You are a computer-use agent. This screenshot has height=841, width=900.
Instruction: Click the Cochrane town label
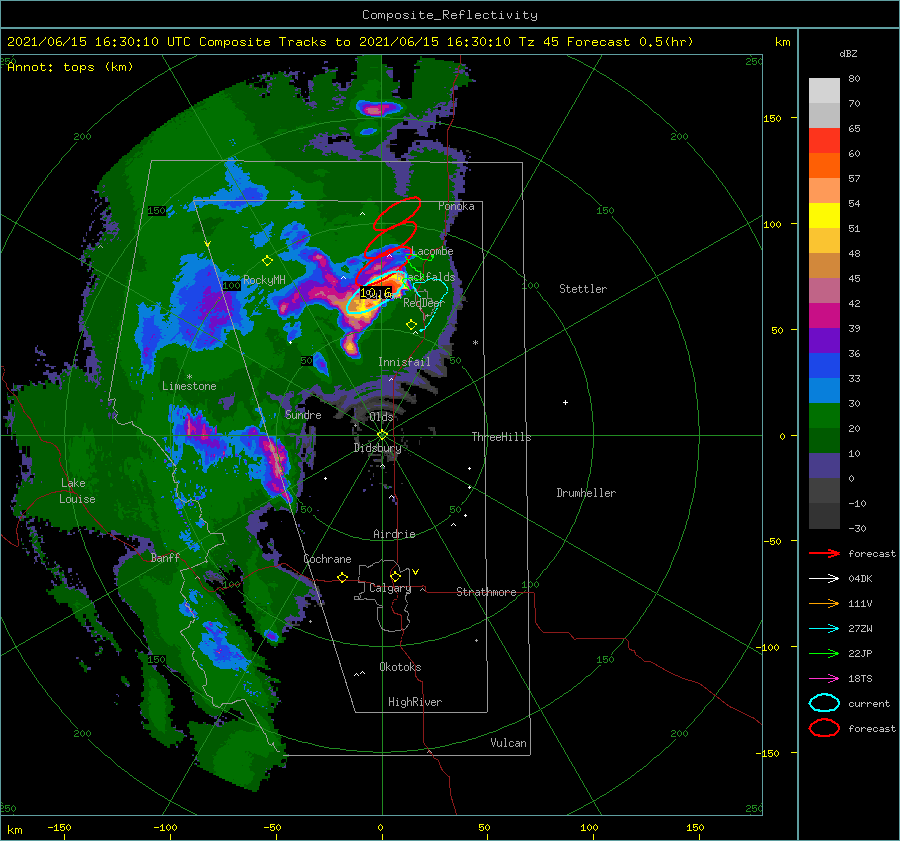[327, 559]
